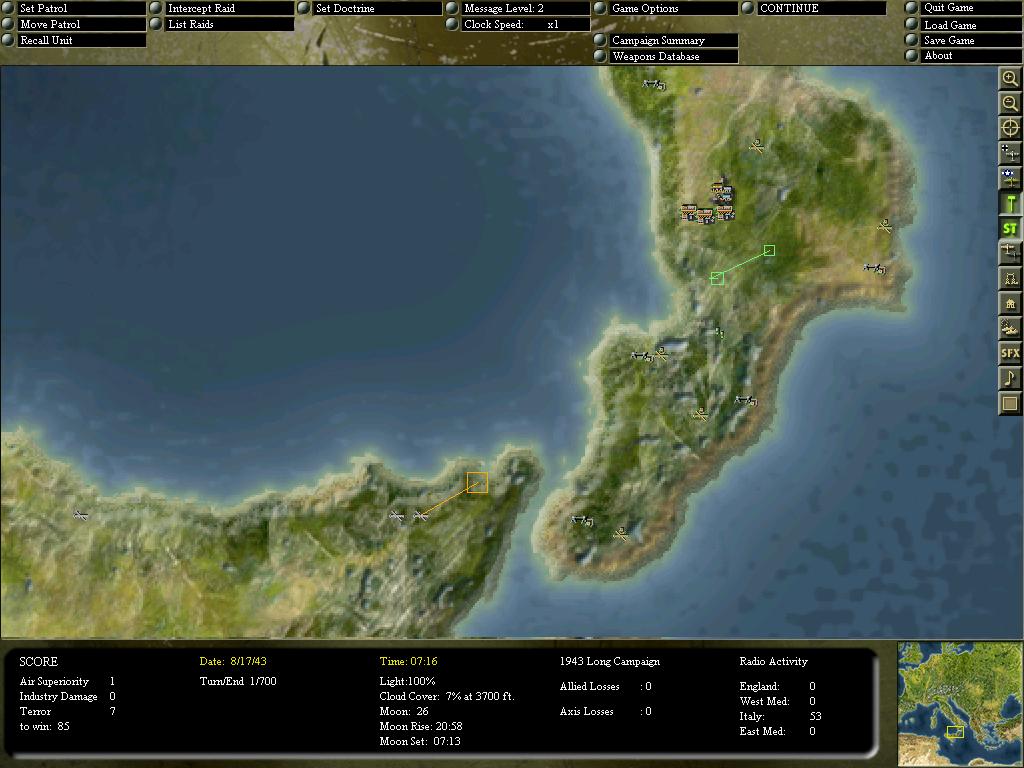Click the crossed airfield icon at the southern tip

tap(620, 534)
